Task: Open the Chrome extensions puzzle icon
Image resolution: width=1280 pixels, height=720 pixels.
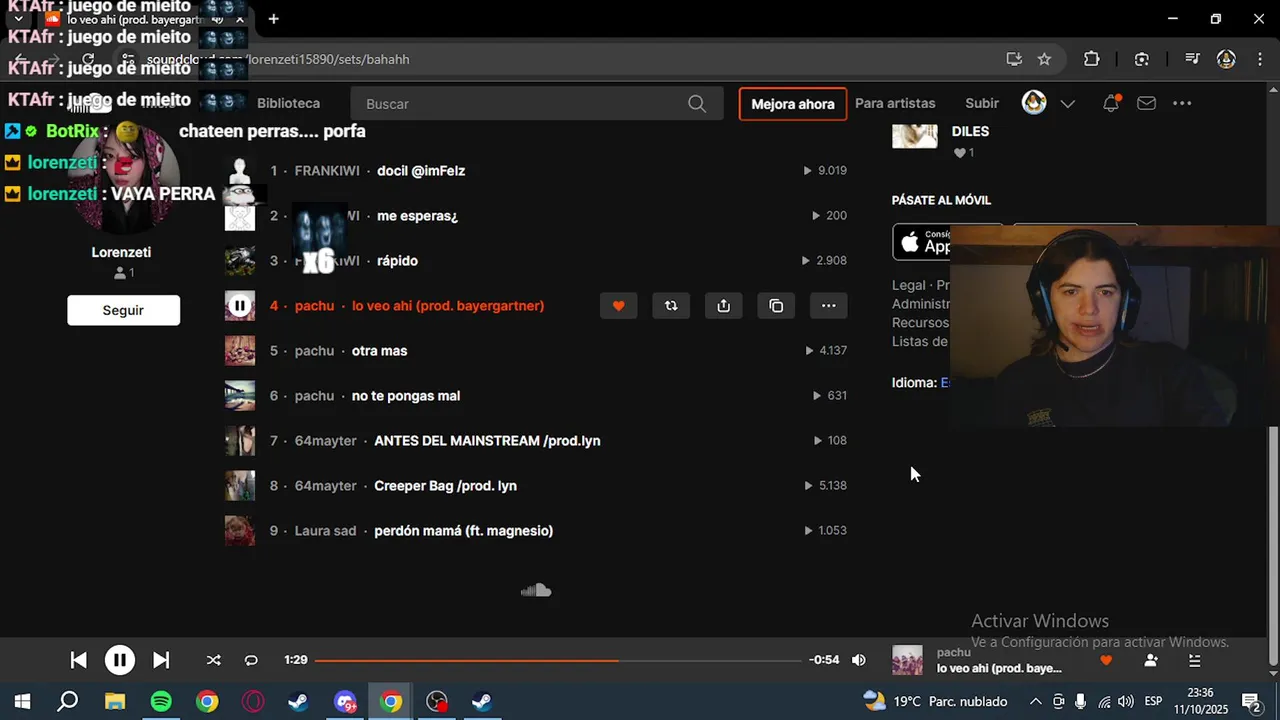Action: (1091, 59)
